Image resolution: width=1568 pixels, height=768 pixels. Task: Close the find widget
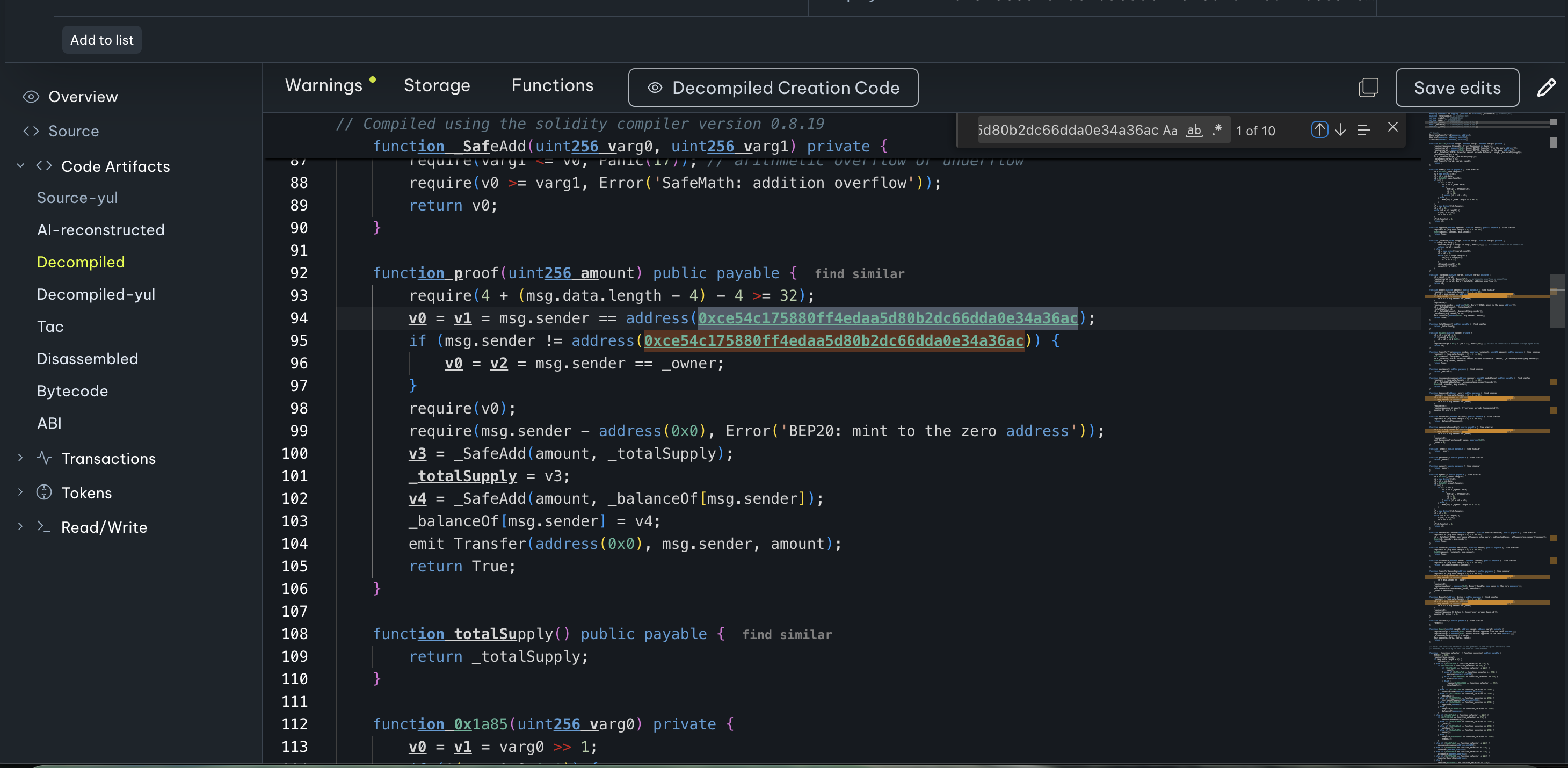click(1393, 127)
